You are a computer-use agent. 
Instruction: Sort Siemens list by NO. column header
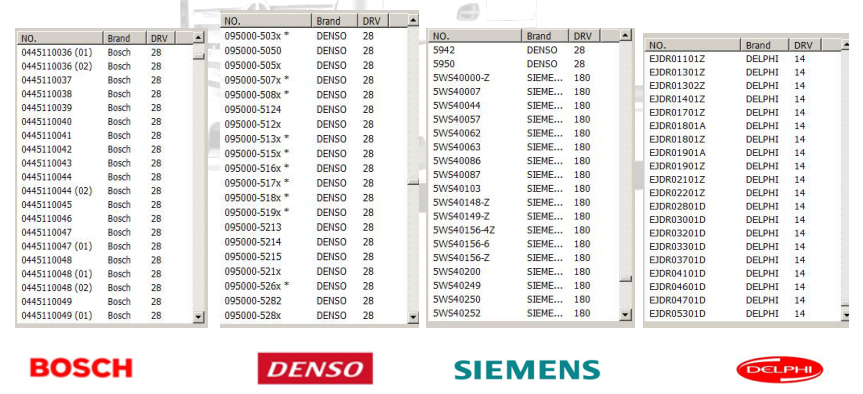tap(476, 36)
